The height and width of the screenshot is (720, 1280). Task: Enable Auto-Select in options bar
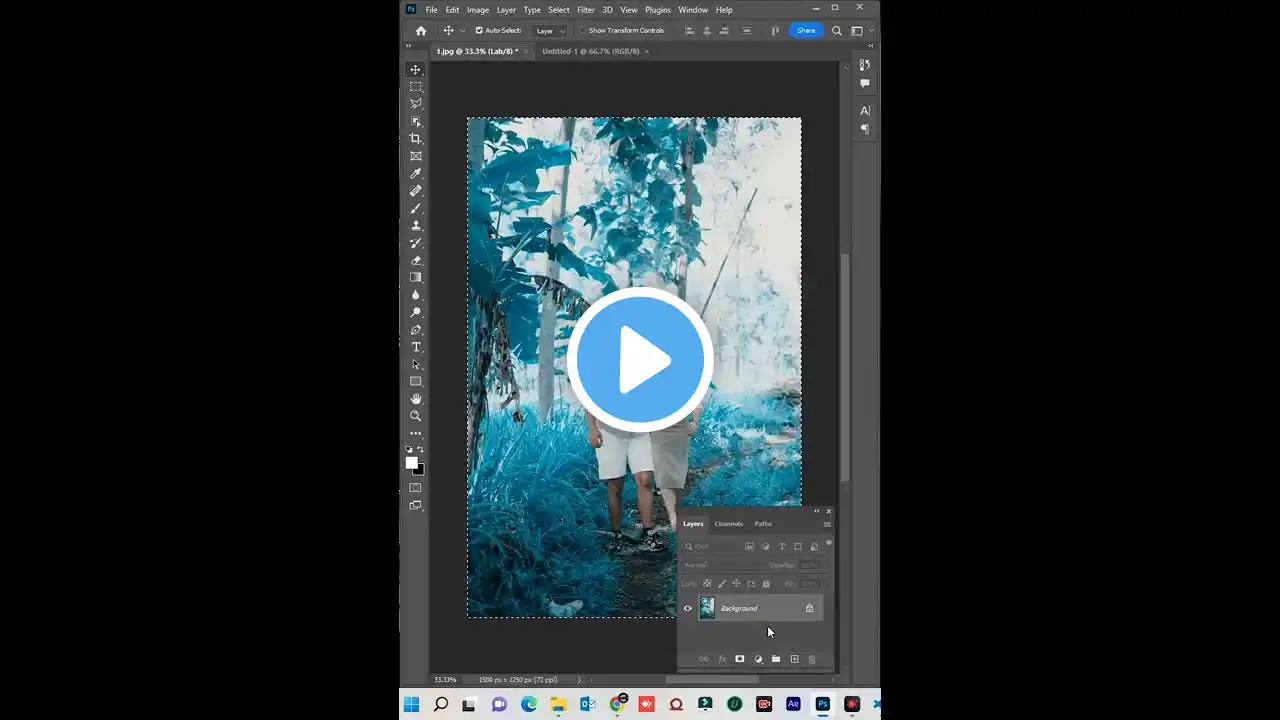(x=479, y=30)
